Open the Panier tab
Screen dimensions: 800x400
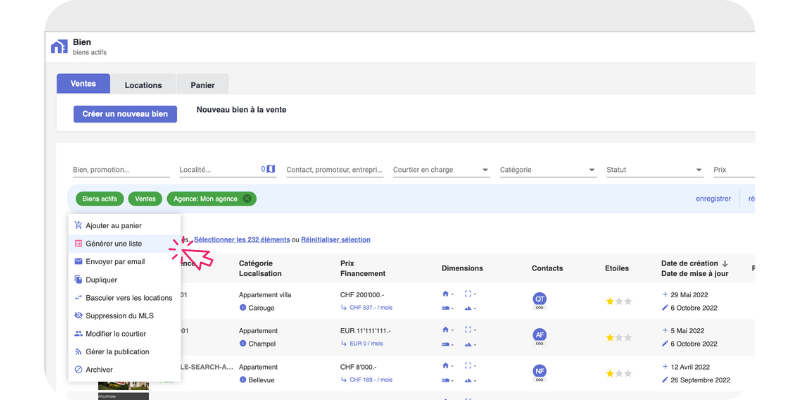pos(202,85)
